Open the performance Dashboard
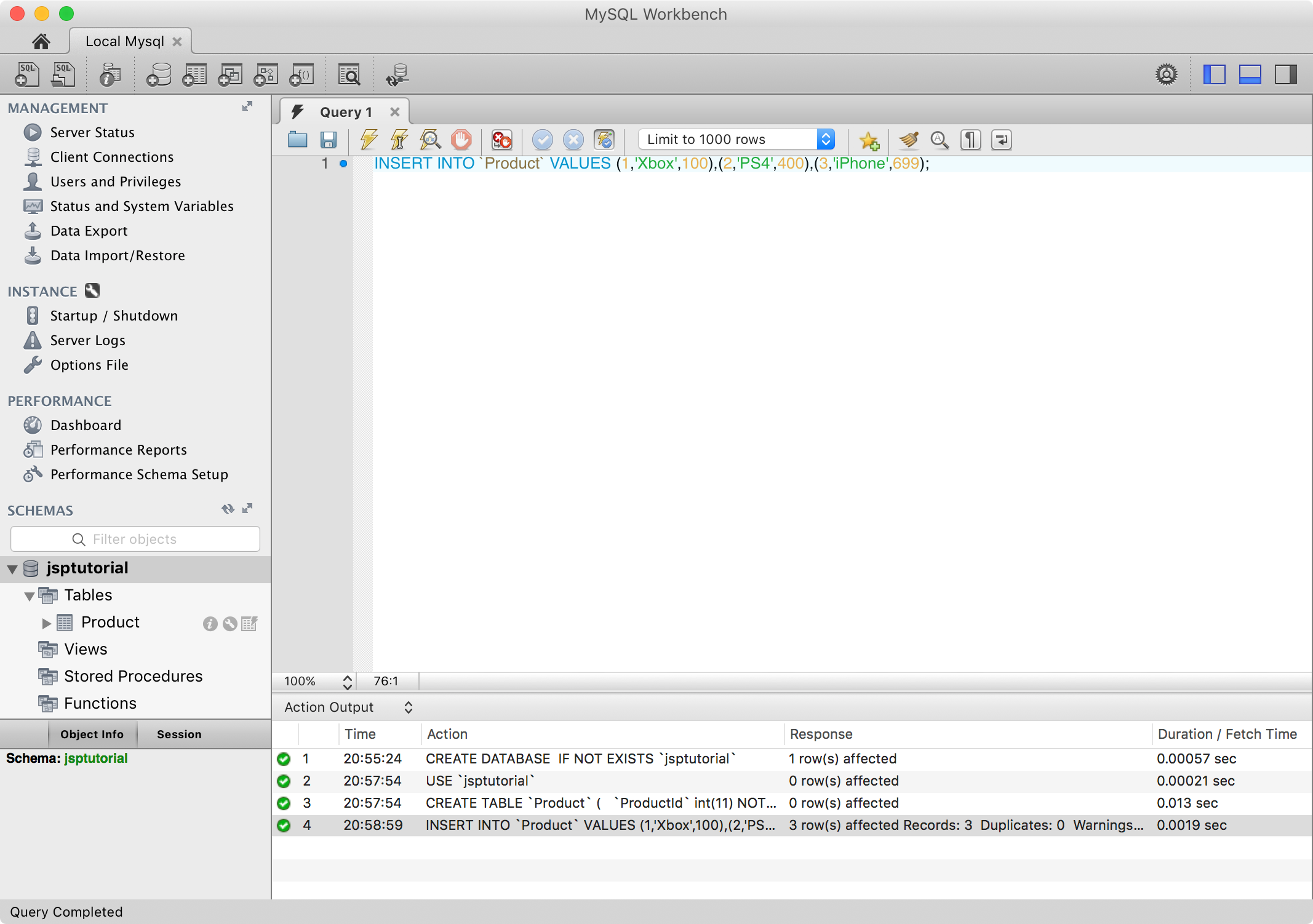This screenshot has width=1313, height=924. point(86,425)
